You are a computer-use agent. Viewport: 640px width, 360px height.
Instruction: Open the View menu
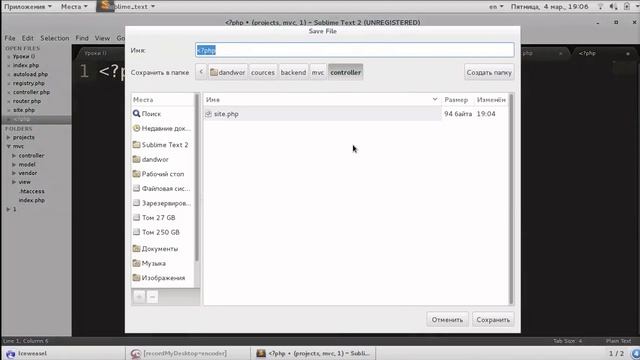(x=102, y=38)
